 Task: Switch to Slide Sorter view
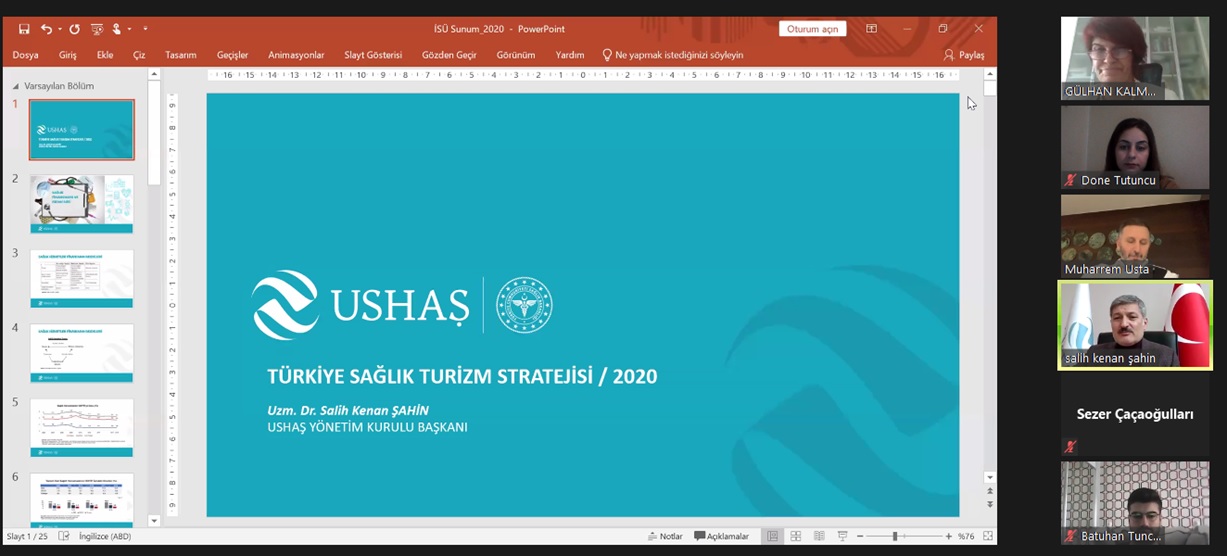pos(796,537)
